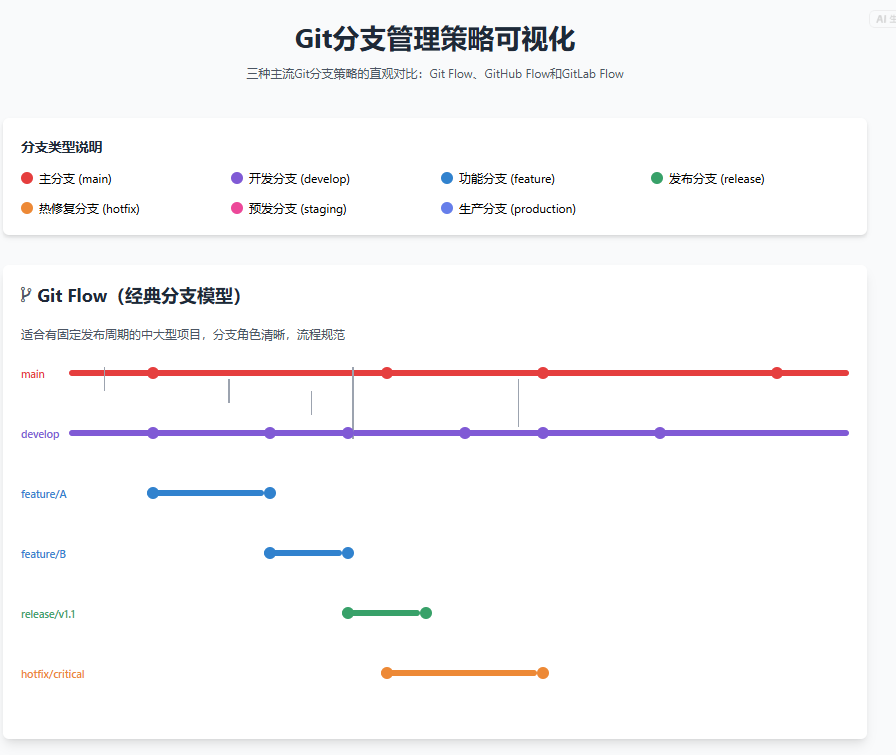Select the '主分支 (main)' legend label

coord(75,179)
